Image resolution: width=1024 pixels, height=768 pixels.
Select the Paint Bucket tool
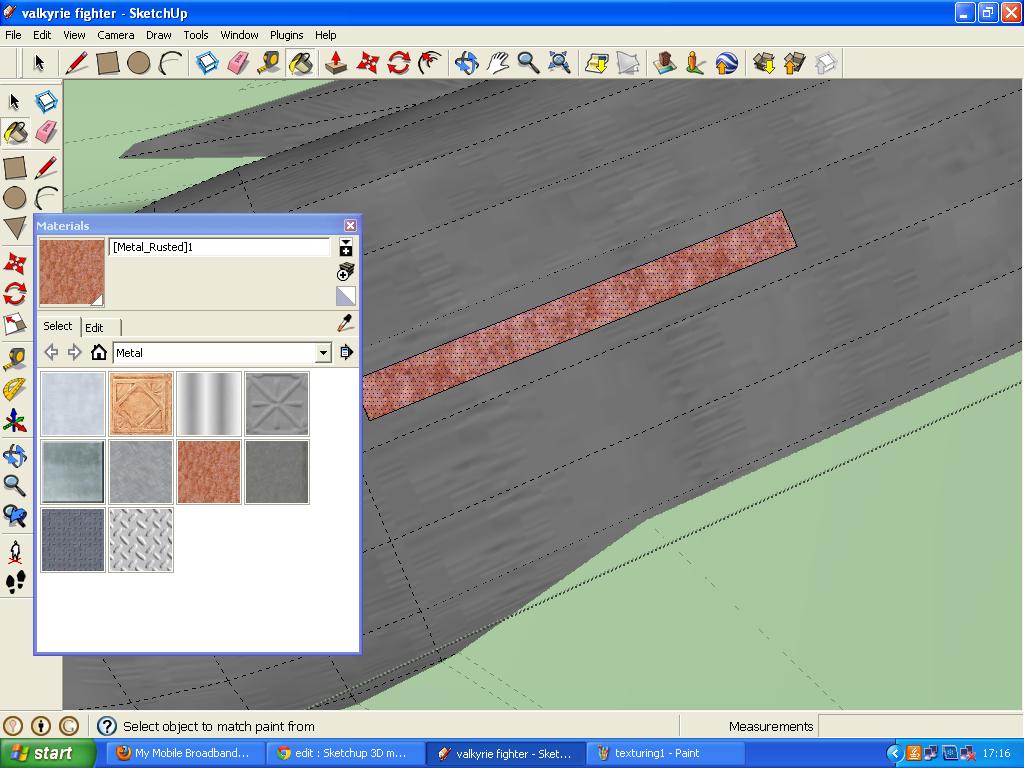(299, 62)
